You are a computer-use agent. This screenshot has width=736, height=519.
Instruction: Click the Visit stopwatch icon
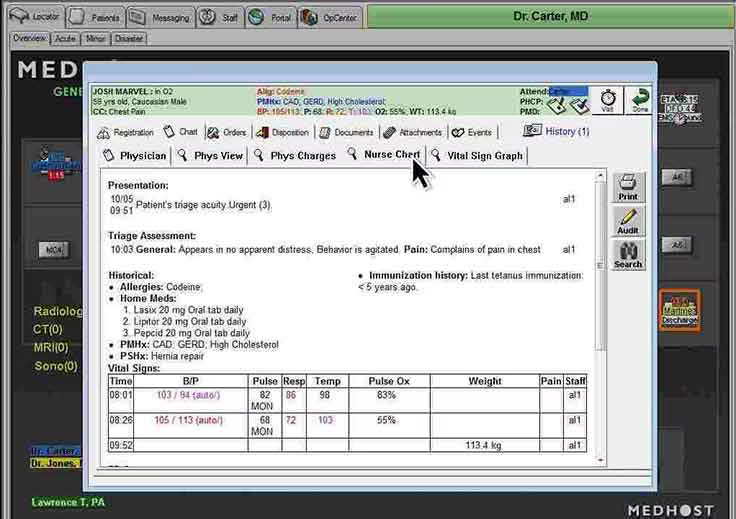(x=608, y=100)
